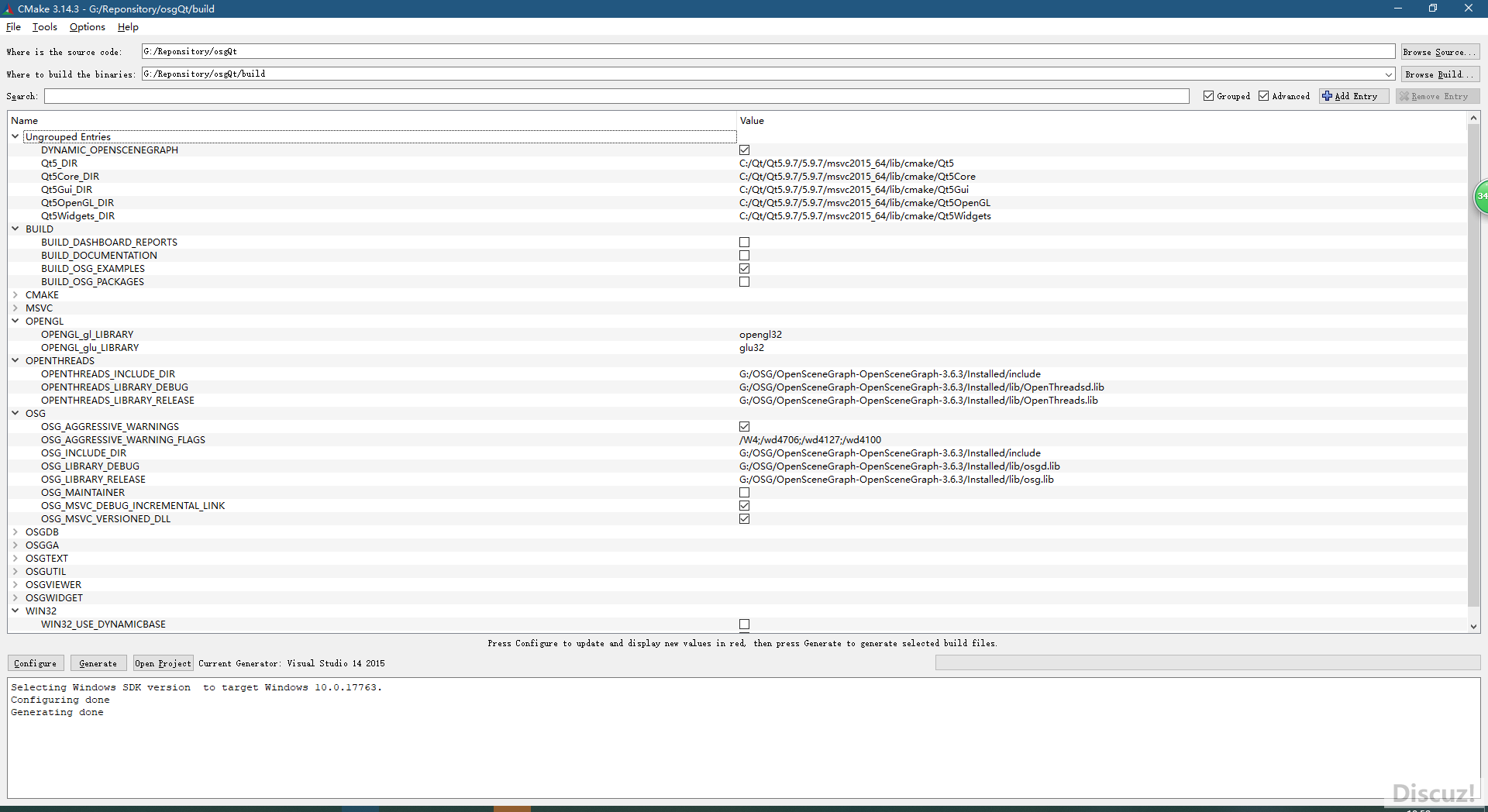Select OSG_LIBRARY_RELEASE entry
The image size is (1488, 812).
point(93,480)
